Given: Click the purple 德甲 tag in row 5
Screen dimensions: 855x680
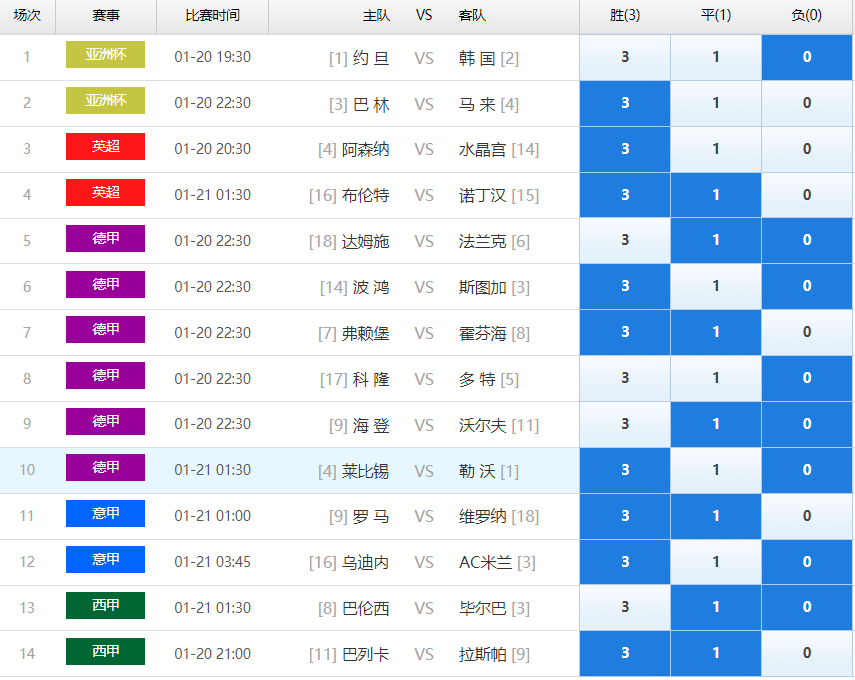Looking at the screenshot, I should [105, 238].
